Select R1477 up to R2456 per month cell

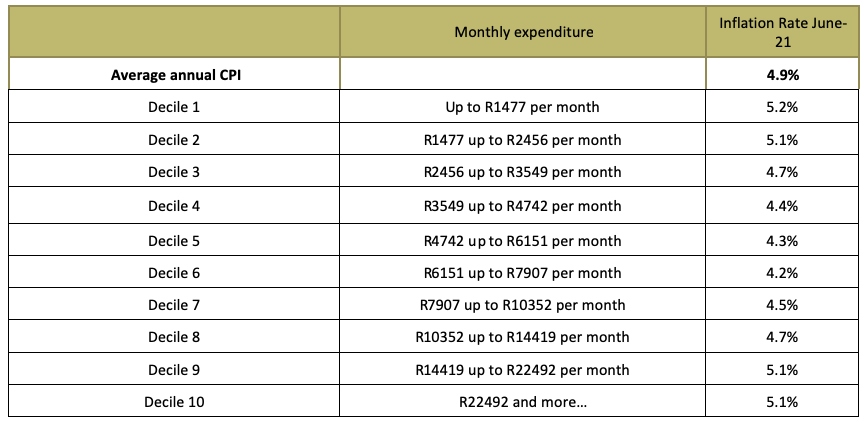point(523,140)
